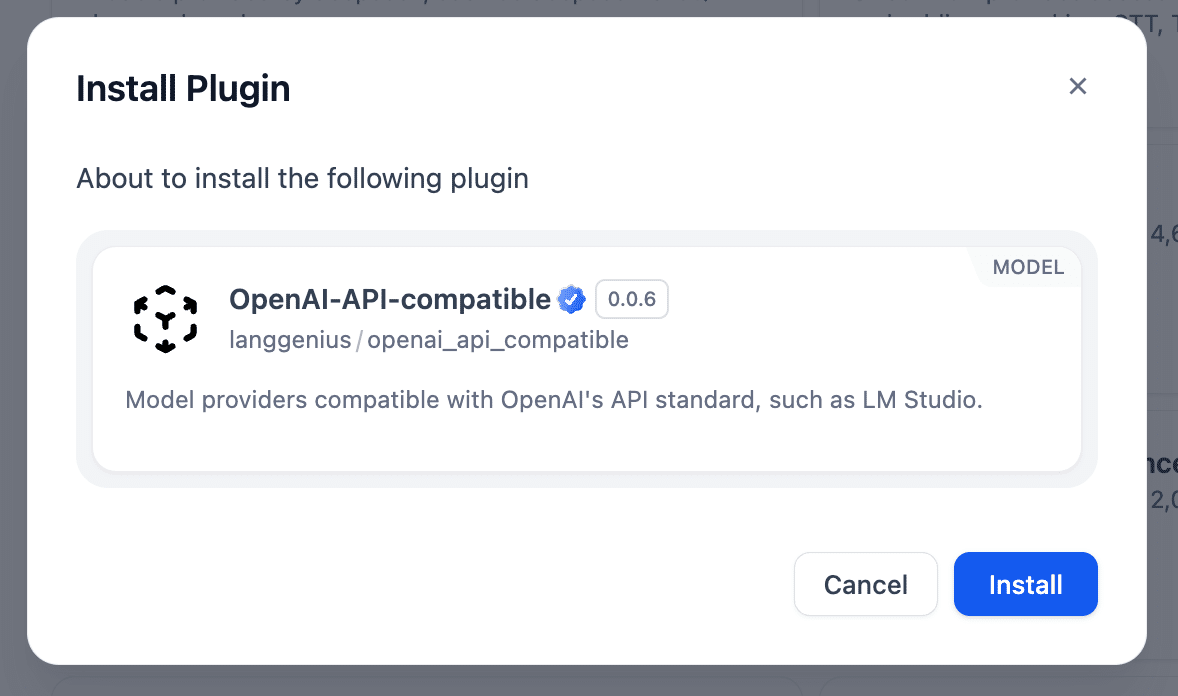Open the langgenius author link
1178x696 pixels.
(x=289, y=340)
